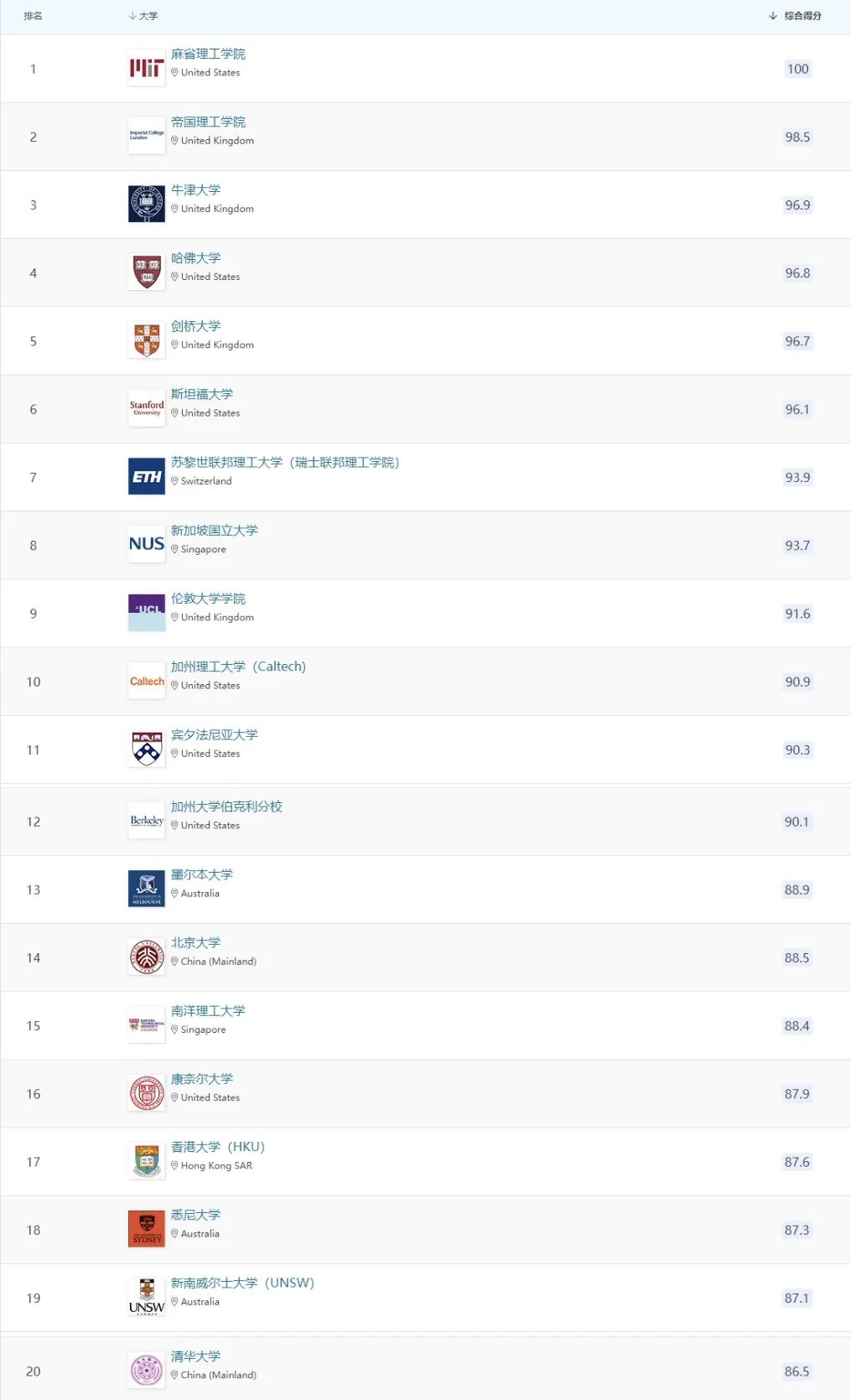Image resolution: width=851 pixels, height=1400 pixels.
Task: Open 北京大学 university link
Action: pos(196,942)
